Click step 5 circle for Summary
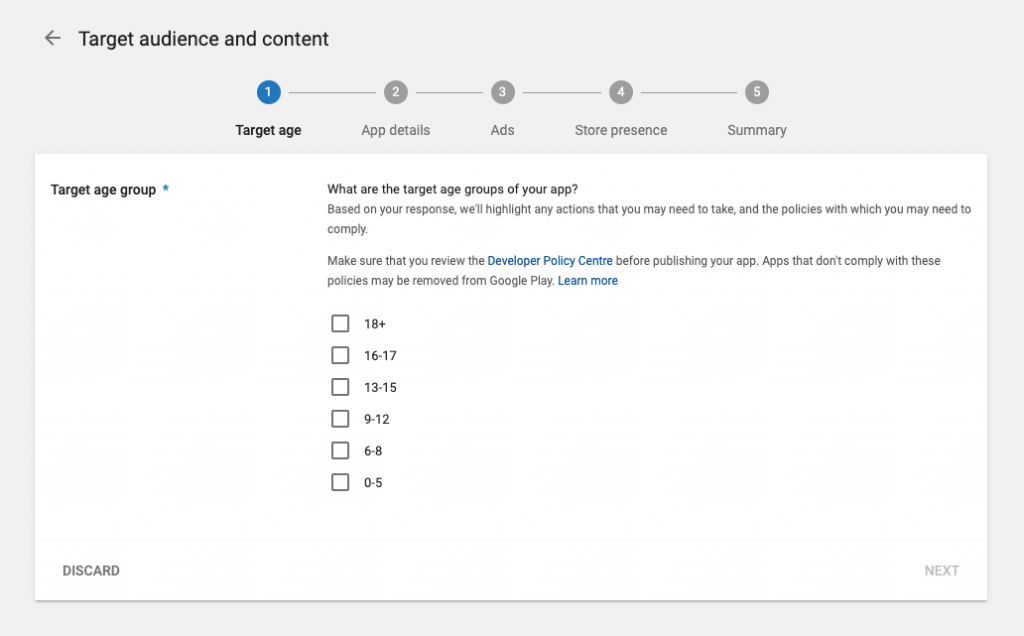The height and width of the screenshot is (636, 1024). click(x=757, y=91)
